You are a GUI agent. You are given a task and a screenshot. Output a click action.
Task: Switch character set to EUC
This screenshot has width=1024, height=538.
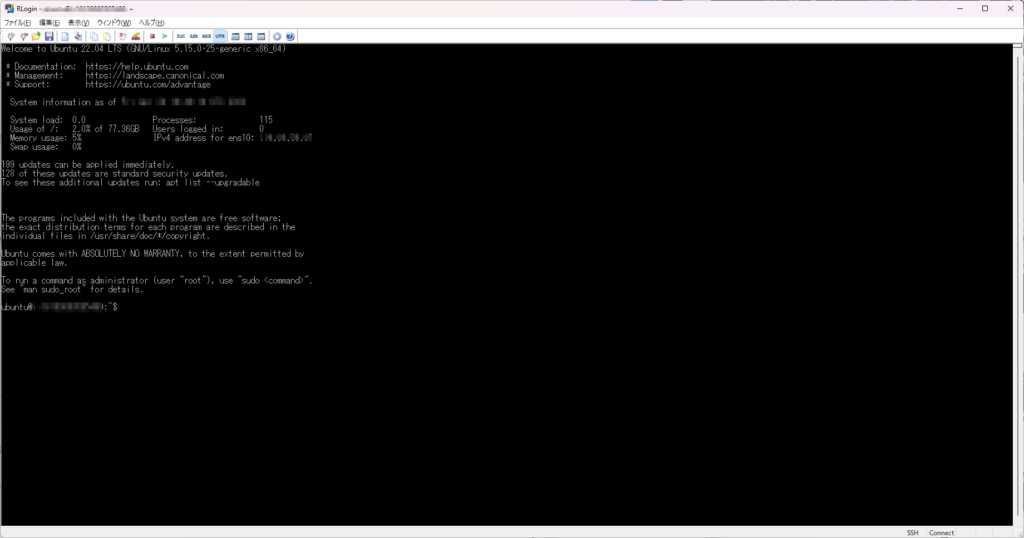(x=181, y=37)
